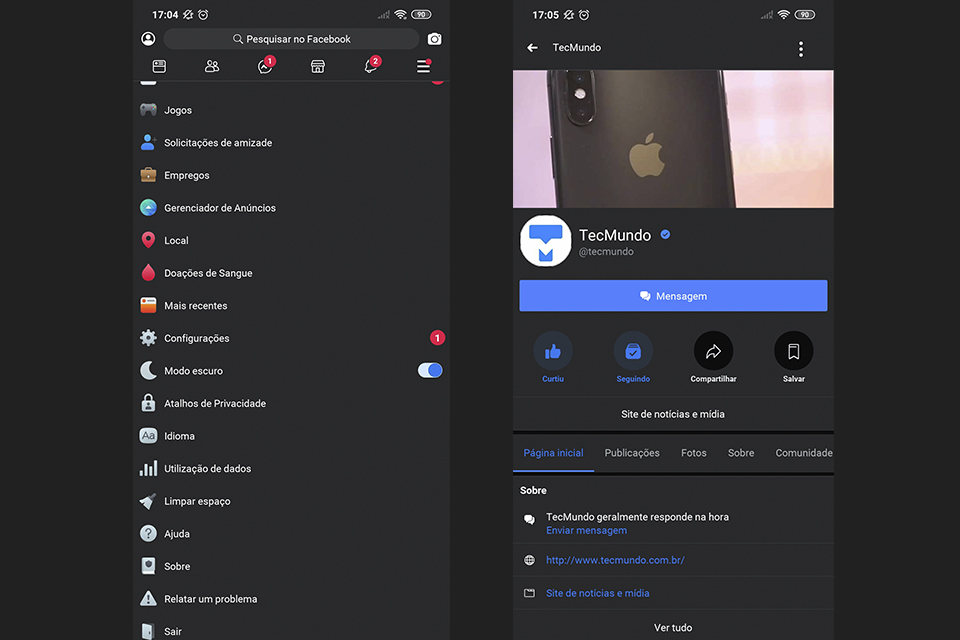Tap the camera icon next to search bar
This screenshot has width=960, height=640.
pyautogui.click(x=434, y=39)
